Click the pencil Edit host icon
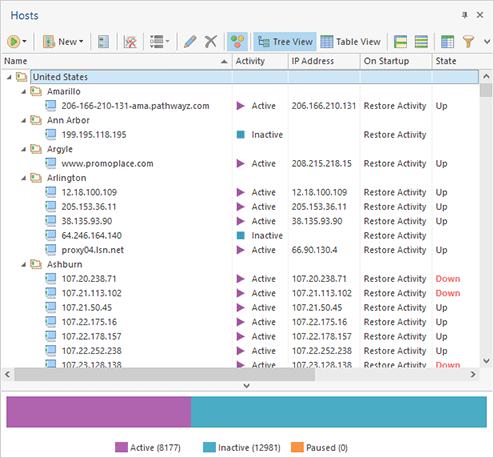494x458 pixels. pyautogui.click(x=190, y=42)
